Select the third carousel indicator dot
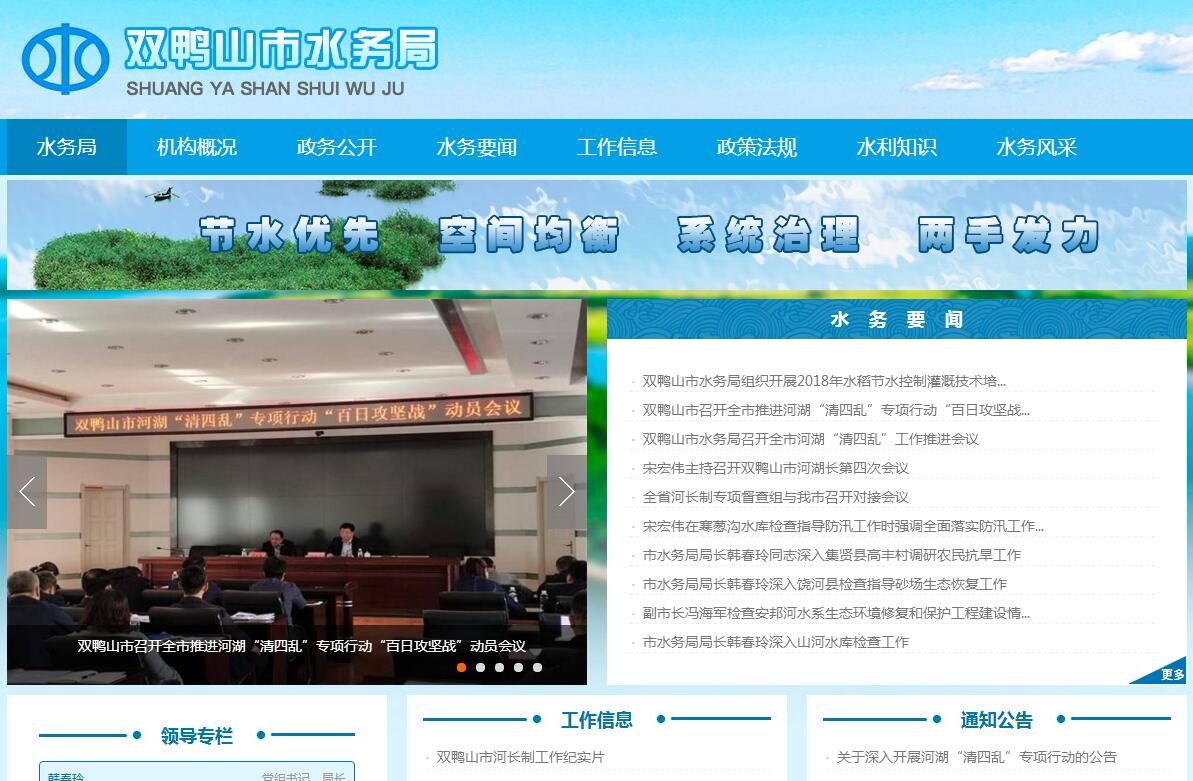The height and width of the screenshot is (781, 1193). click(x=499, y=667)
